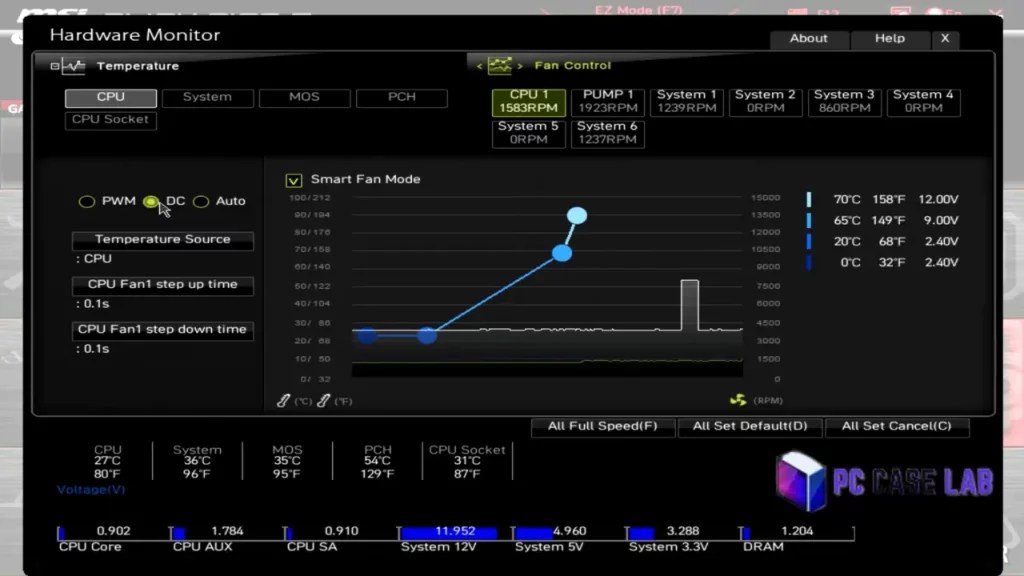Image resolution: width=1024 pixels, height=576 pixels.
Task: Switch to the PCH temperature tab
Action: [401, 97]
